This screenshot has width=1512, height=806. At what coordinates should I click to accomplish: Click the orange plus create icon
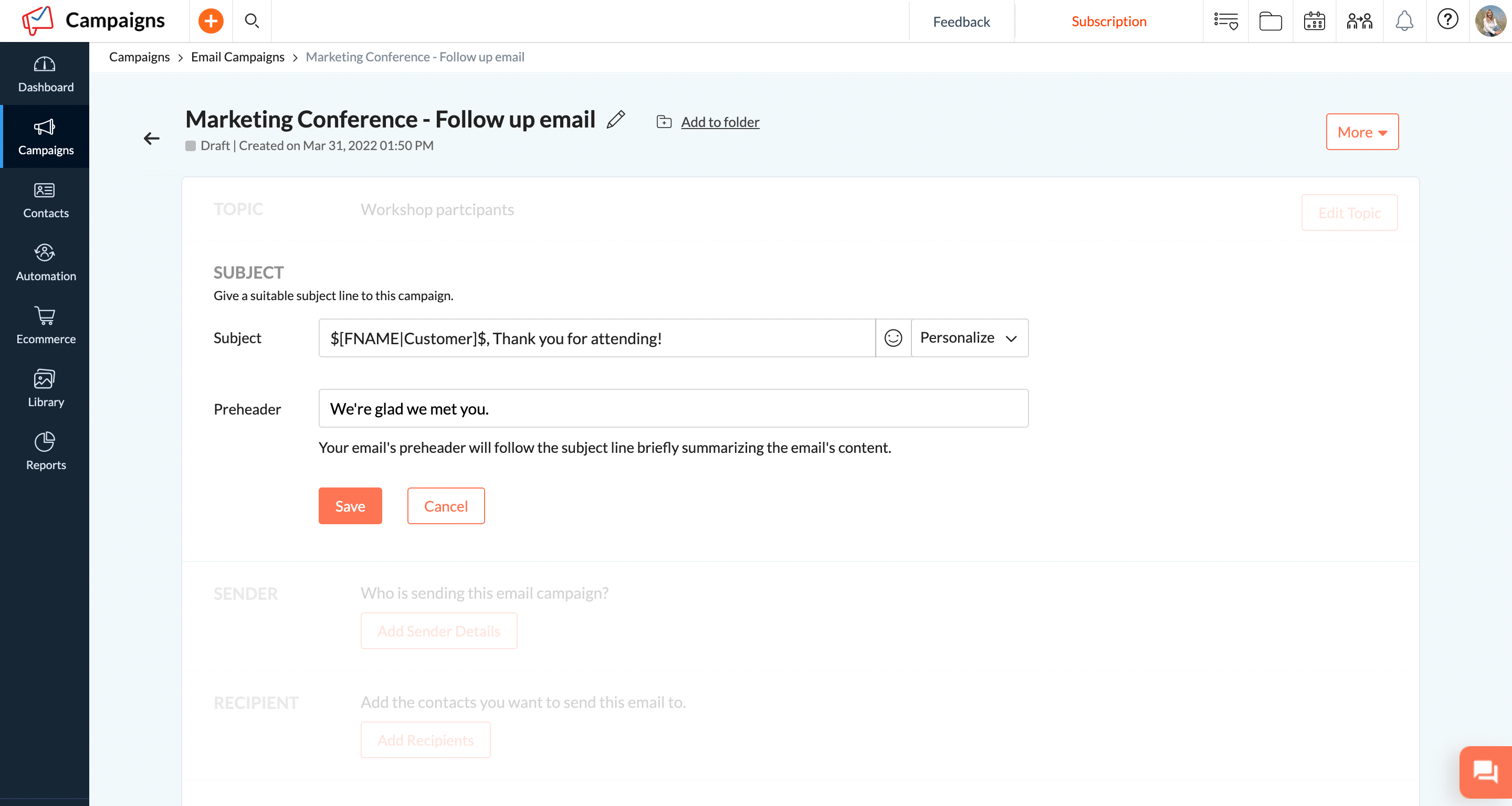point(211,21)
